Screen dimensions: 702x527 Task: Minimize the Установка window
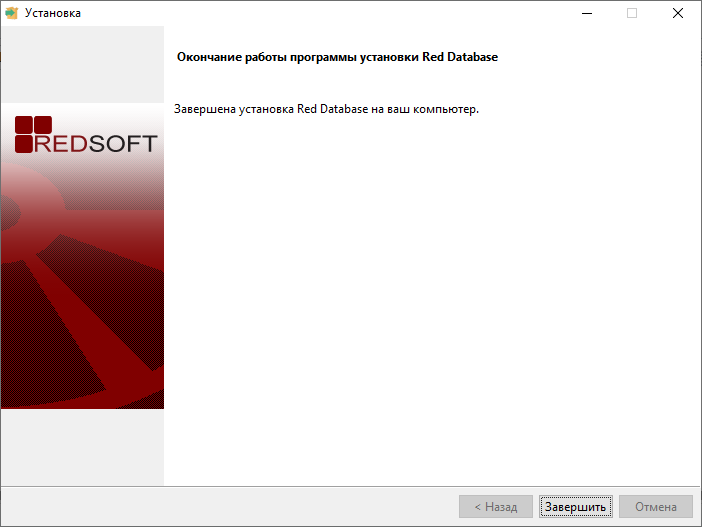click(587, 13)
